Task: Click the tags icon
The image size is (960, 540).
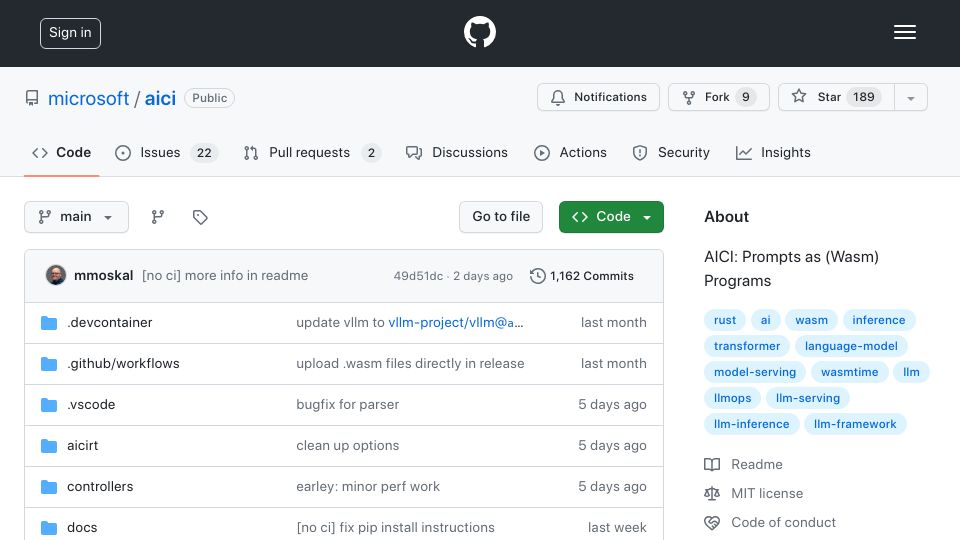Action: pos(200,217)
